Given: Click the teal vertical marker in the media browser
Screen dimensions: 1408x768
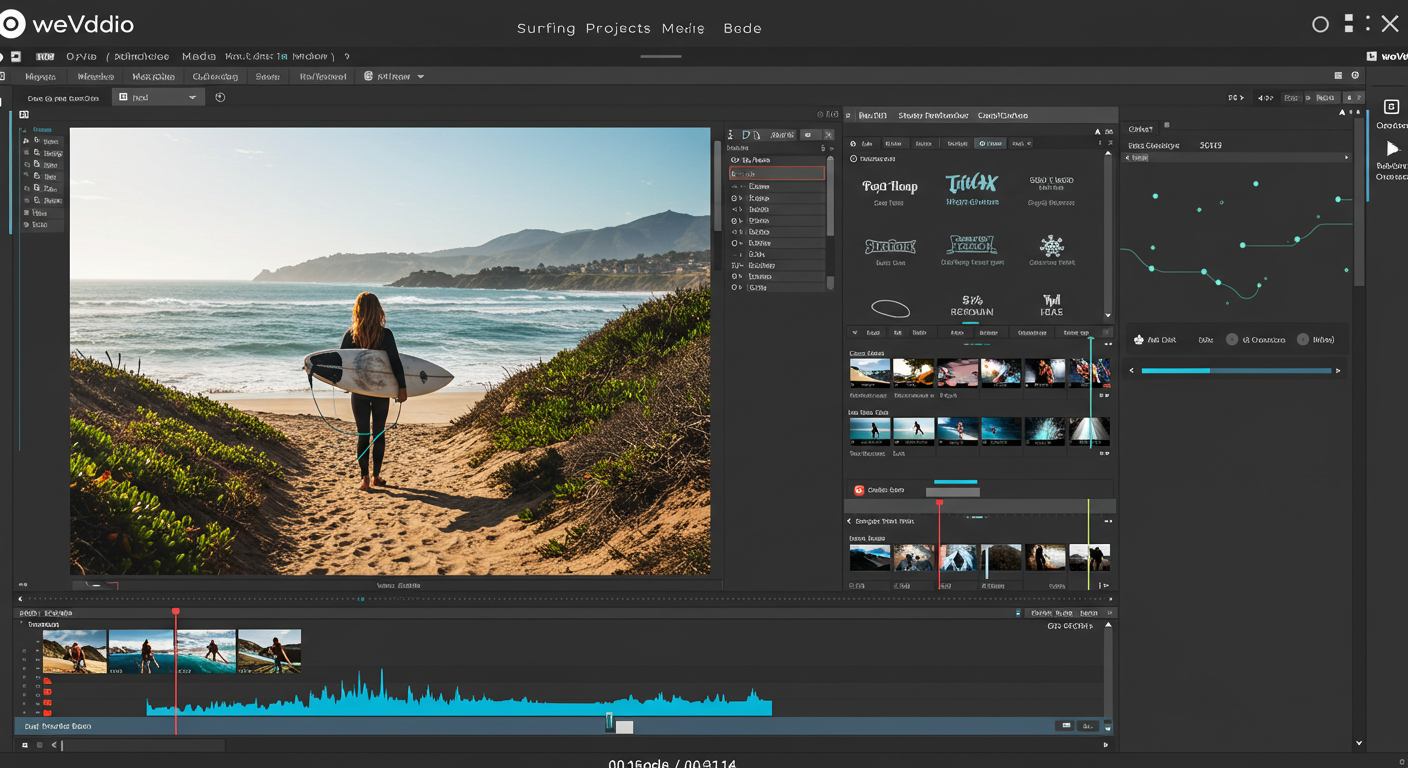Looking at the screenshot, I should [x=1091, y=395].
